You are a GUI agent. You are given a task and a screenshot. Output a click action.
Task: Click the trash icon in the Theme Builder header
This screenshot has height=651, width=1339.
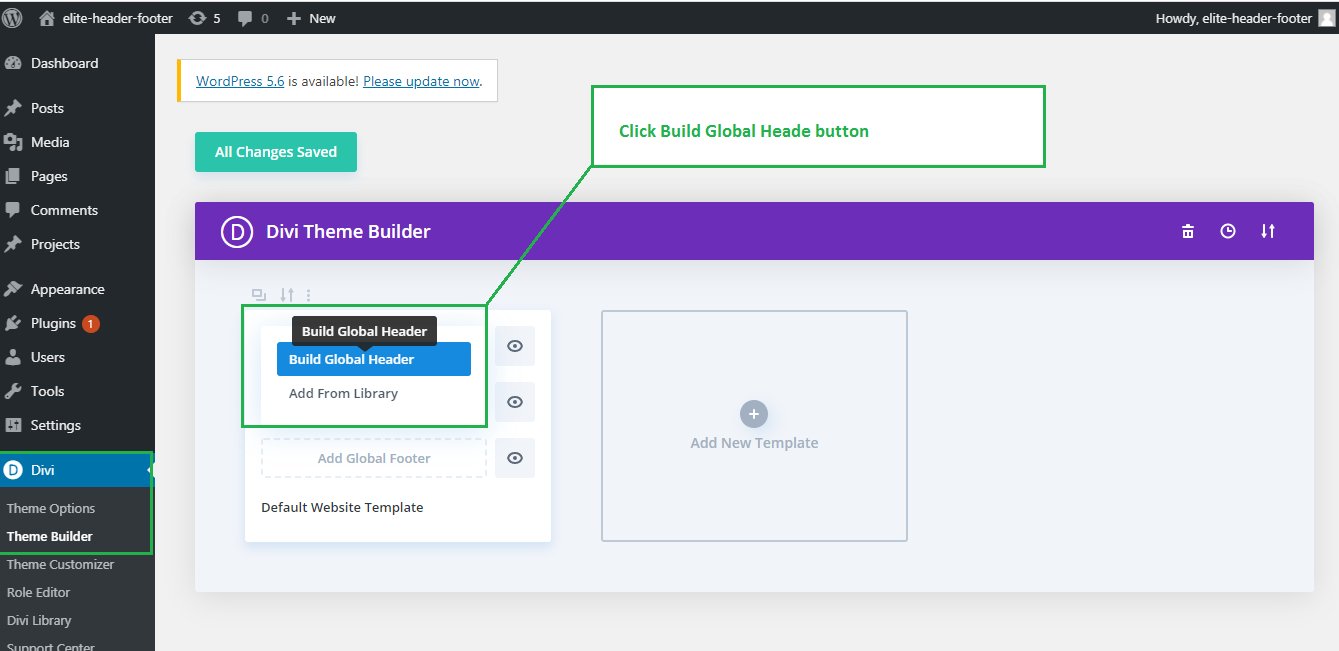1188,231
